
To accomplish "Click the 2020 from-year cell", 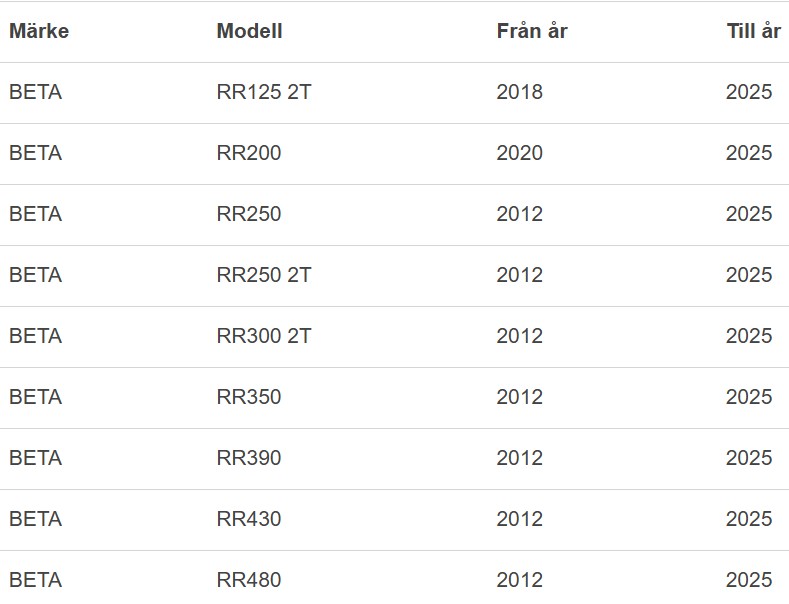I will [519, 153].
